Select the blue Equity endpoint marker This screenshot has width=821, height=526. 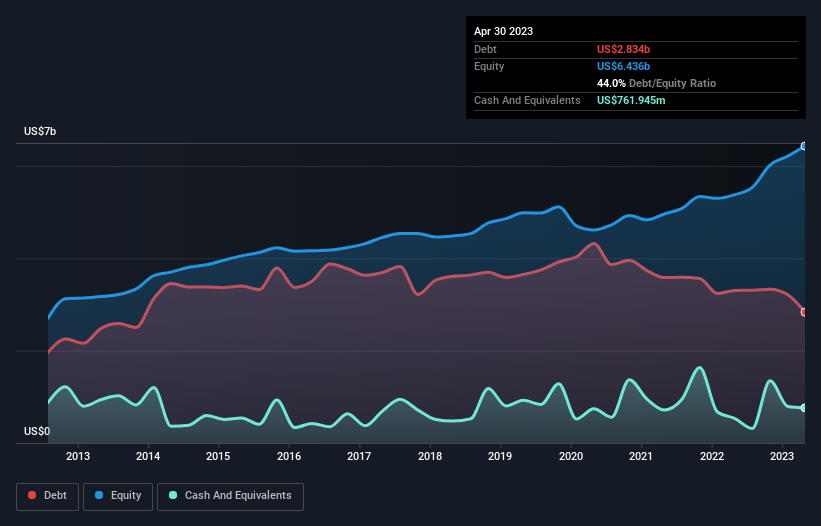point(804,146)
